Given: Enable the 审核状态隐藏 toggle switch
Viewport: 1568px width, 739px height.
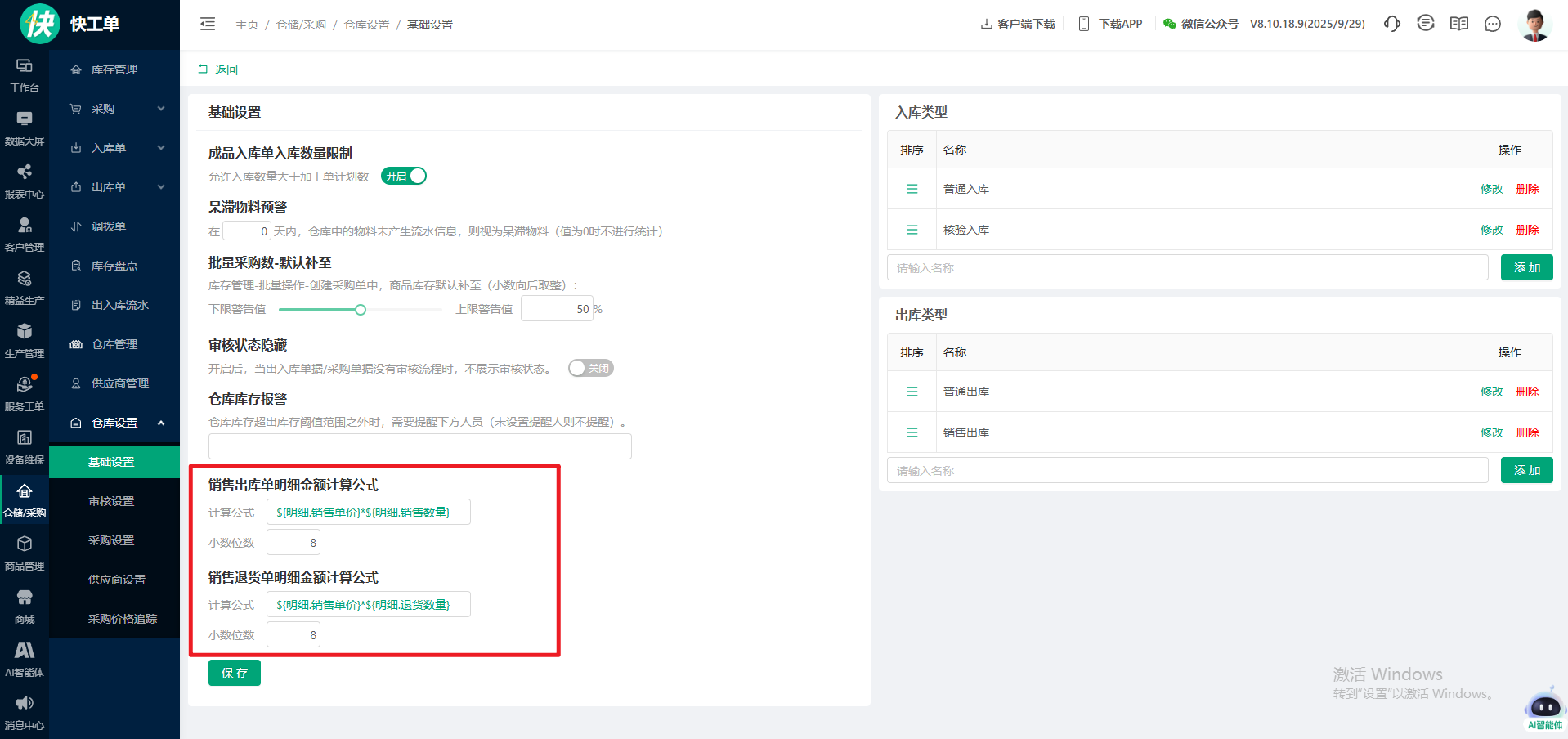Looking at the screenshot, I should coord(590,368).
